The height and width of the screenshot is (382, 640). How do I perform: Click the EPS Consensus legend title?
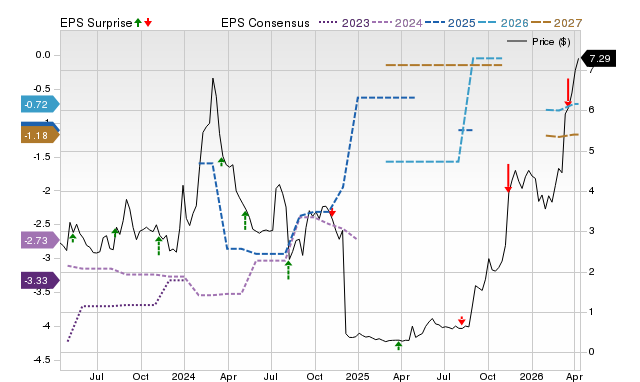265,23
